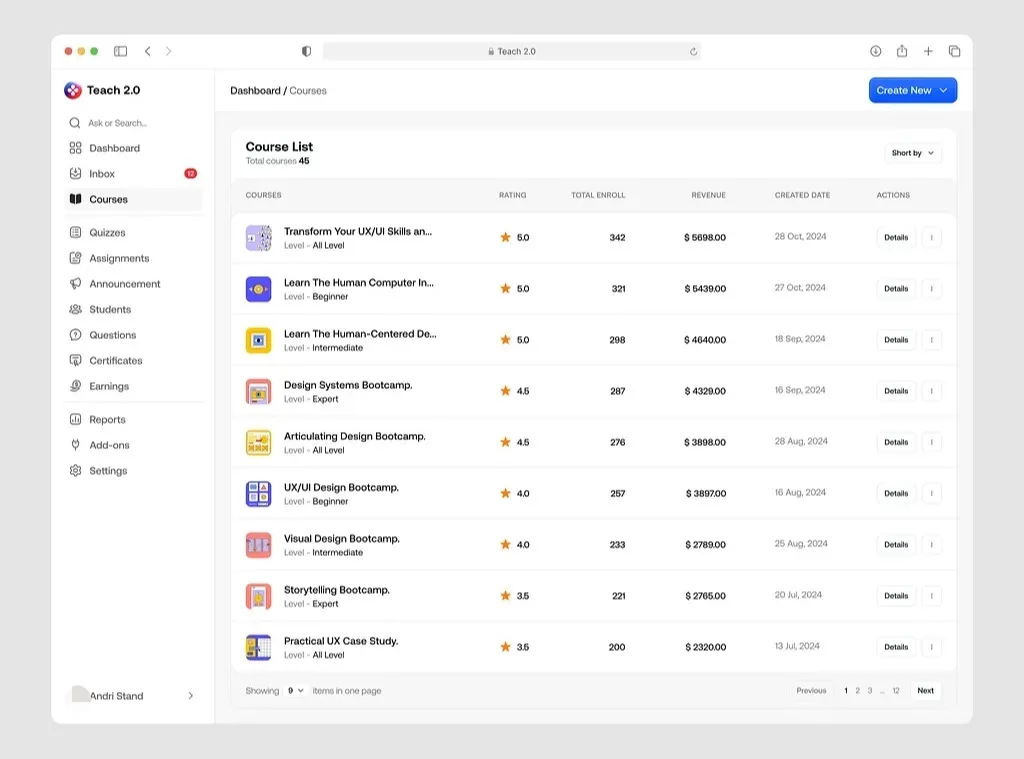Open Settings in the sidebar
This screenshot has width=1024, height=759.
[133, 470]
